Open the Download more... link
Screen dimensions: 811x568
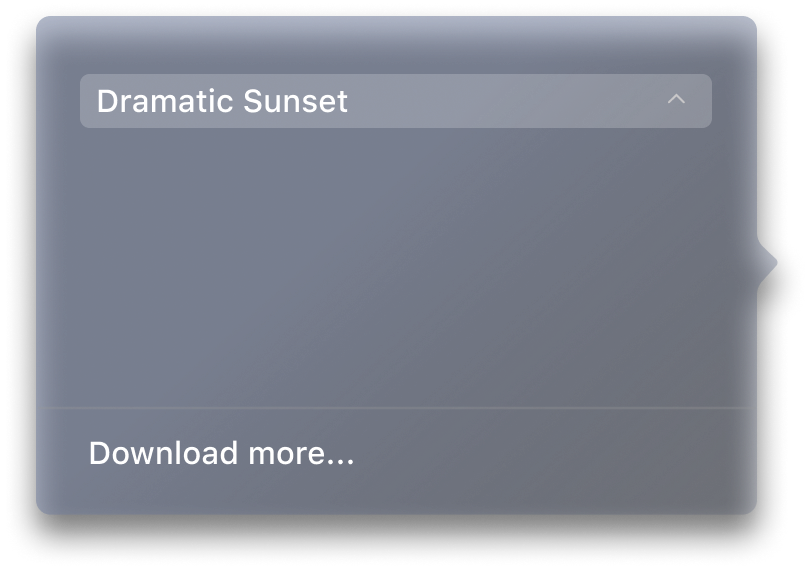click(221, 453)
